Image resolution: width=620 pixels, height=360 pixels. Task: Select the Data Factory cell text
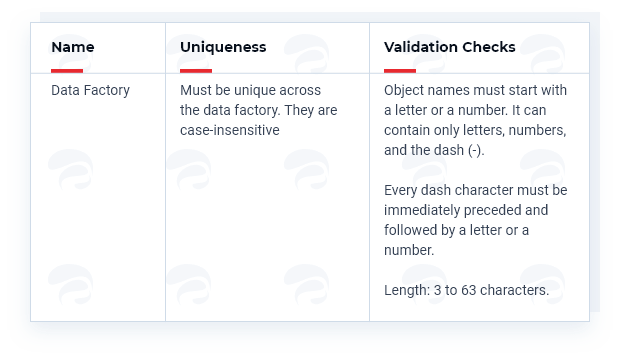click(91, 91)
